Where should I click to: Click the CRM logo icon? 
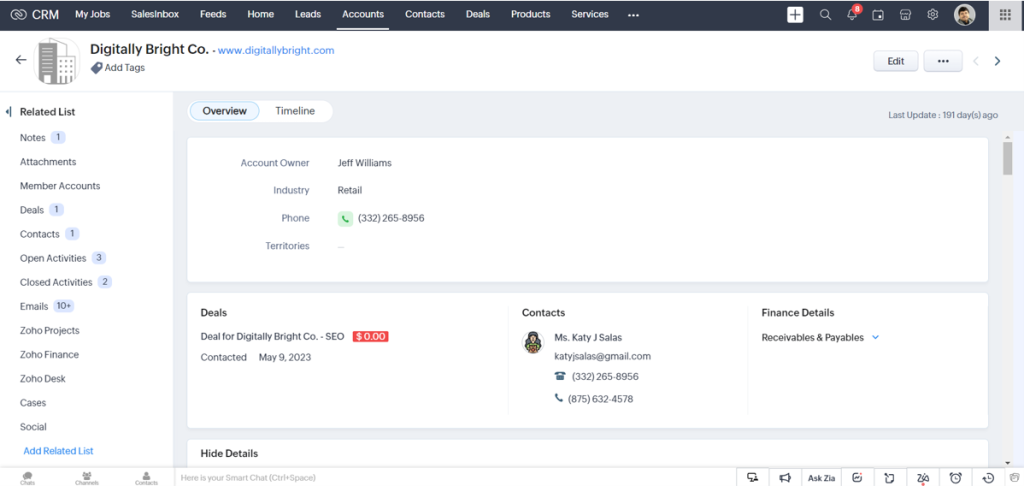point(18,14)
